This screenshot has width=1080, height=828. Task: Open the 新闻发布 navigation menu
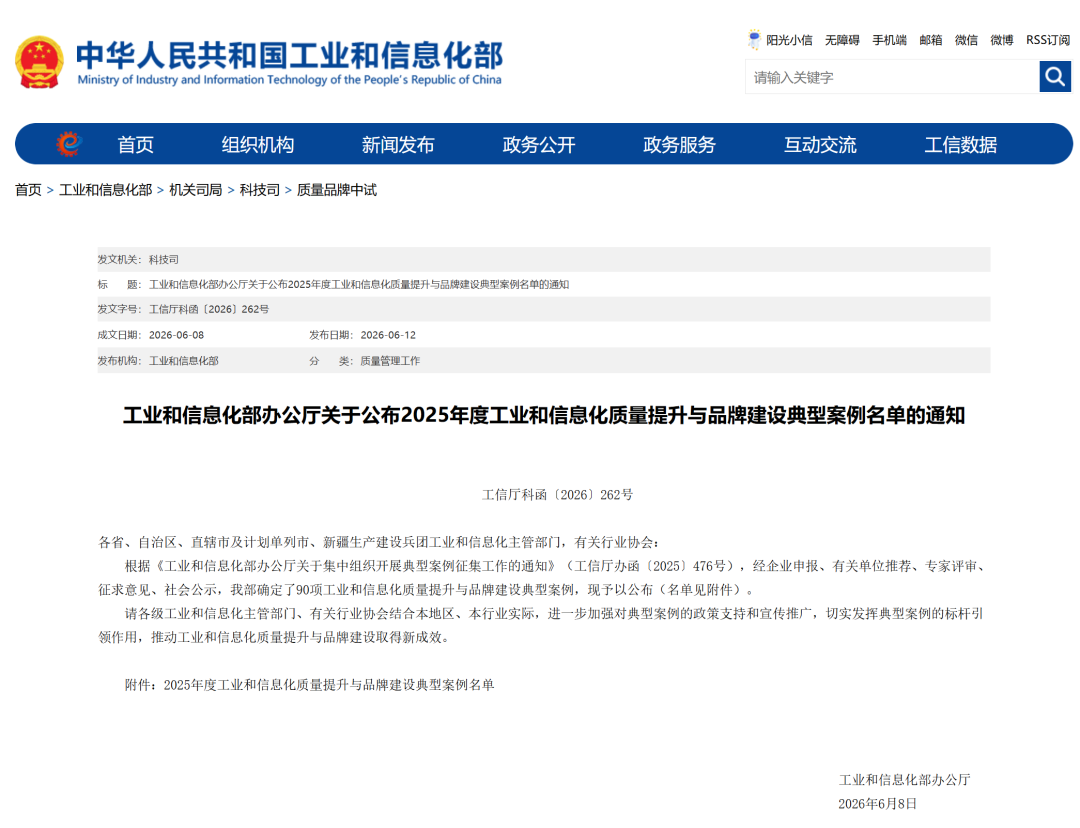coord(398,145)
